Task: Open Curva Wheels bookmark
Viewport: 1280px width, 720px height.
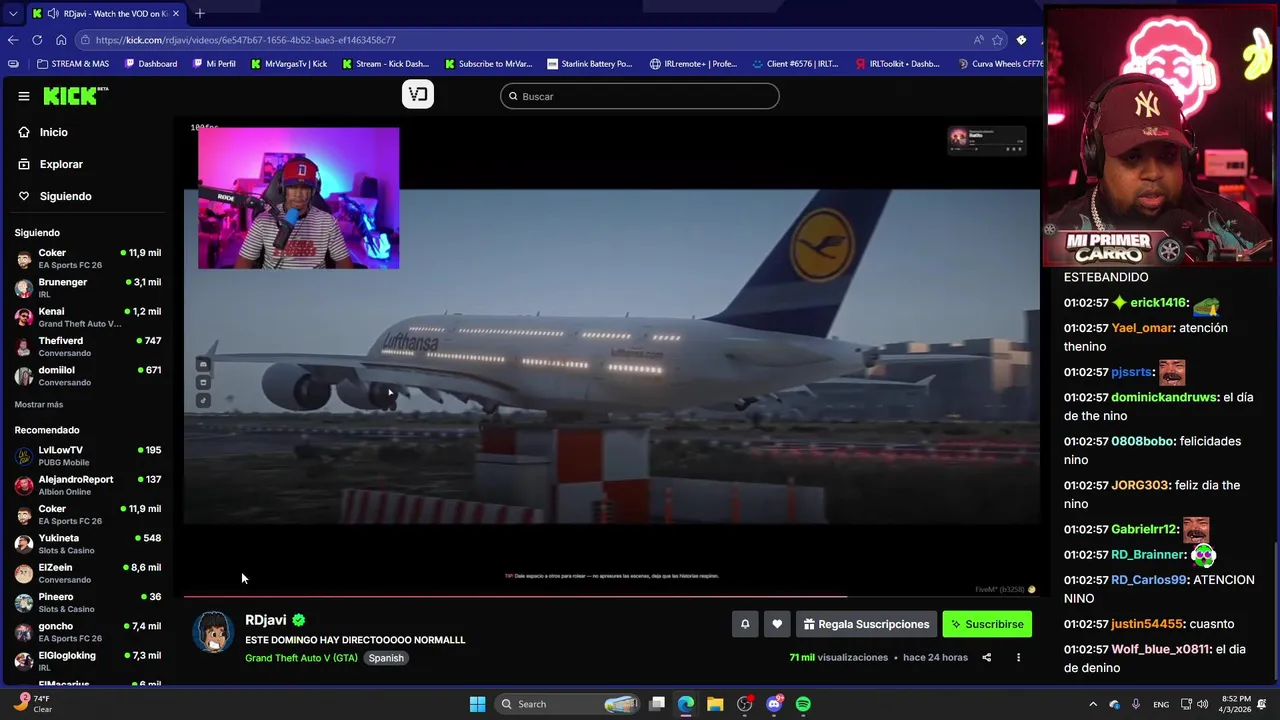Action: [999, 64]
